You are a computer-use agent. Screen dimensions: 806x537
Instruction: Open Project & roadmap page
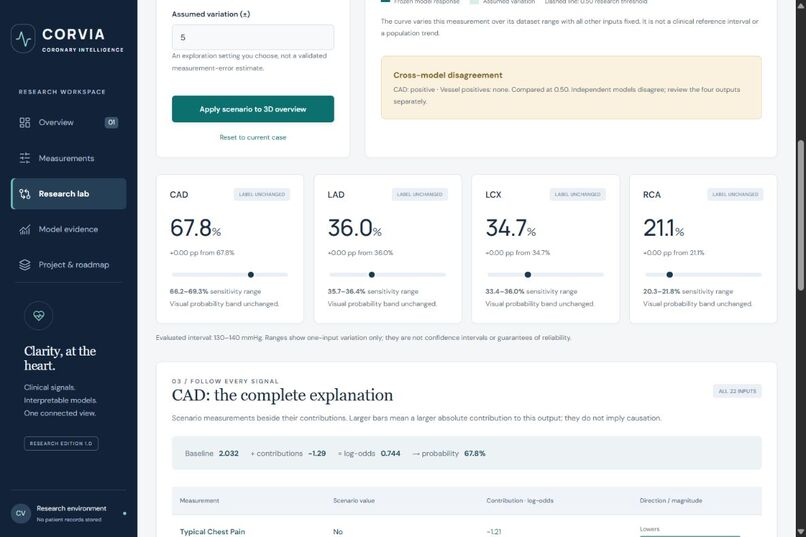click(68, 265)
